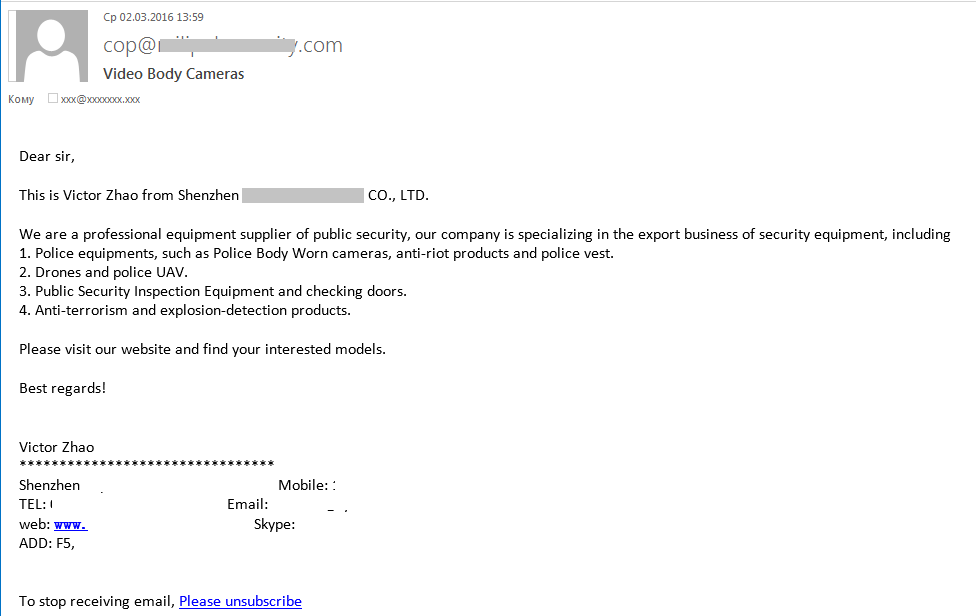Click the received date Ср 02.03.2016 13:59

click(153, 17)
